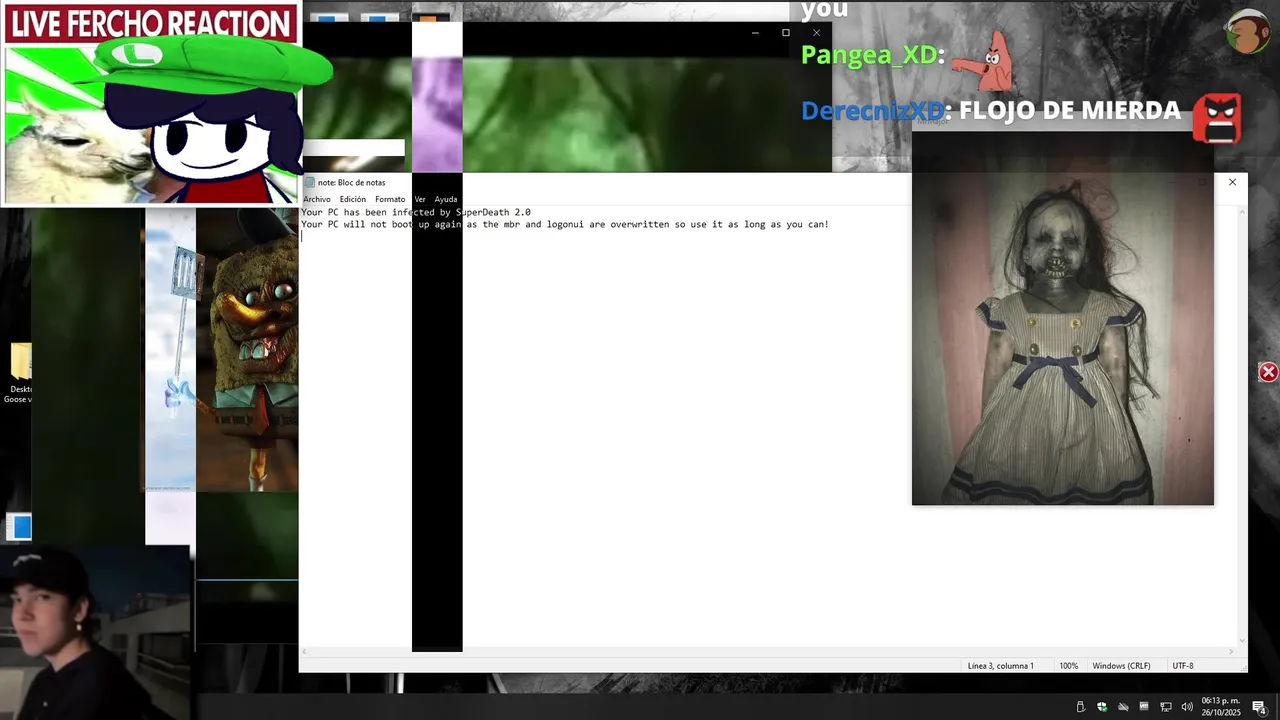This screenshot has height=720, width=1280.
Task: Open the volume speaker tray icon
Action: (x=1186, y=707)
